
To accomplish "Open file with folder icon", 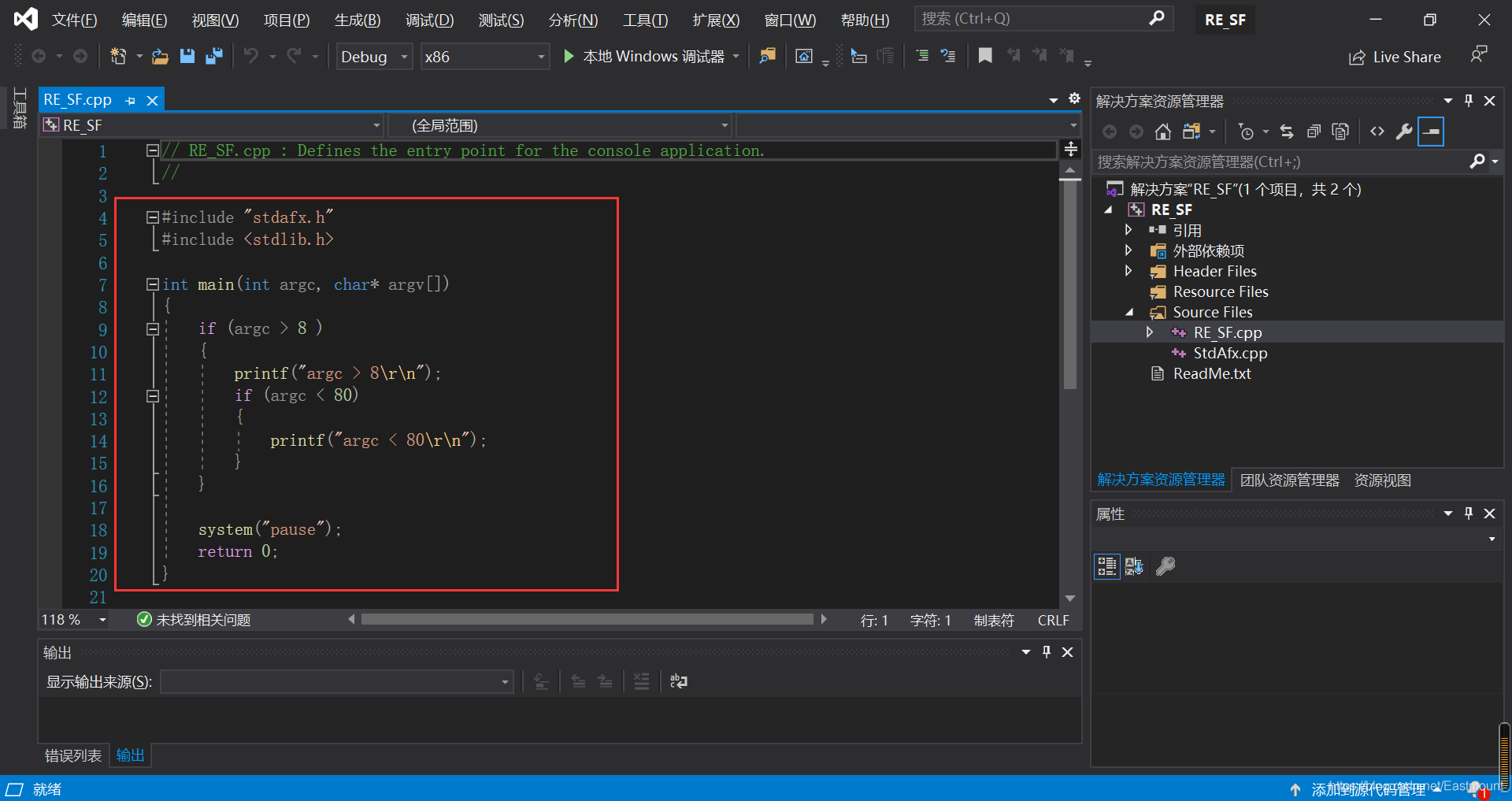I will (160, 56).
